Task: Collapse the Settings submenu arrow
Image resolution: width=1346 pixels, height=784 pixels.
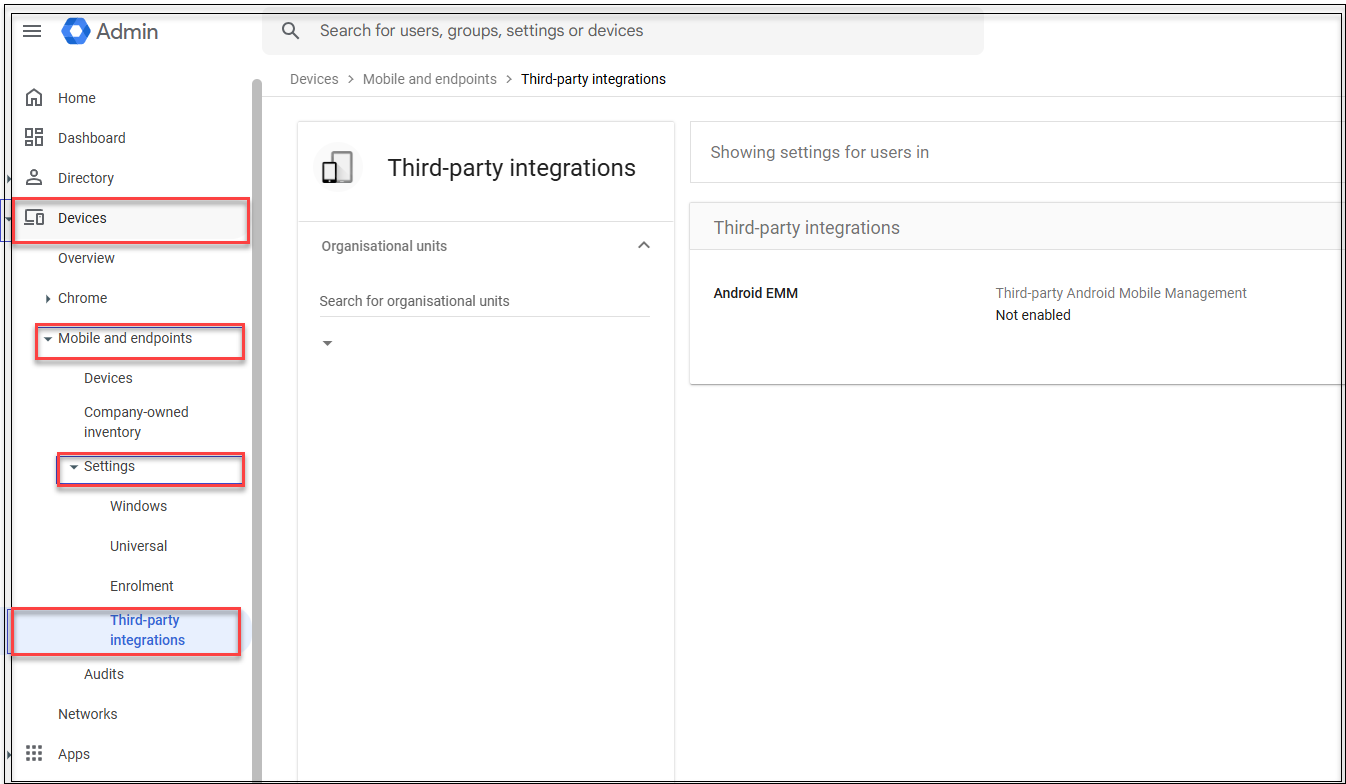Action: (x=73, y=467)
